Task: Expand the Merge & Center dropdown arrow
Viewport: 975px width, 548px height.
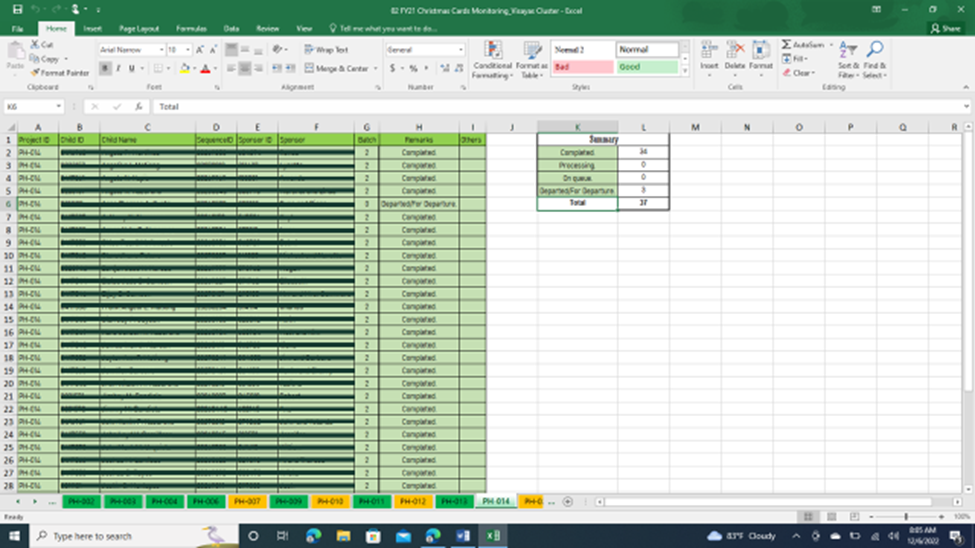Action: (x=376, y=68)
